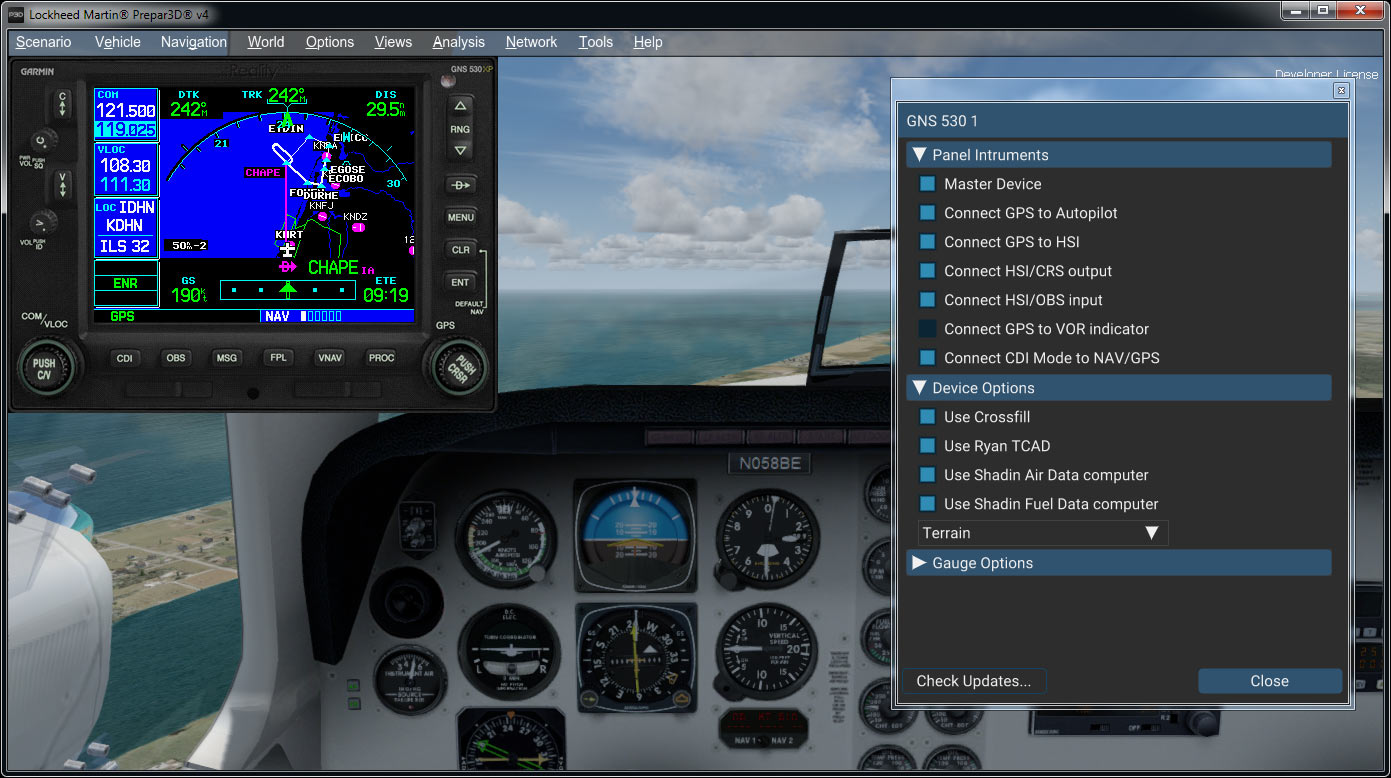The width and height of the screenshot is (1391, 778).
Task: Toggle Master Device checkbox
Action: pyautogui.click(x=927, y=184)
